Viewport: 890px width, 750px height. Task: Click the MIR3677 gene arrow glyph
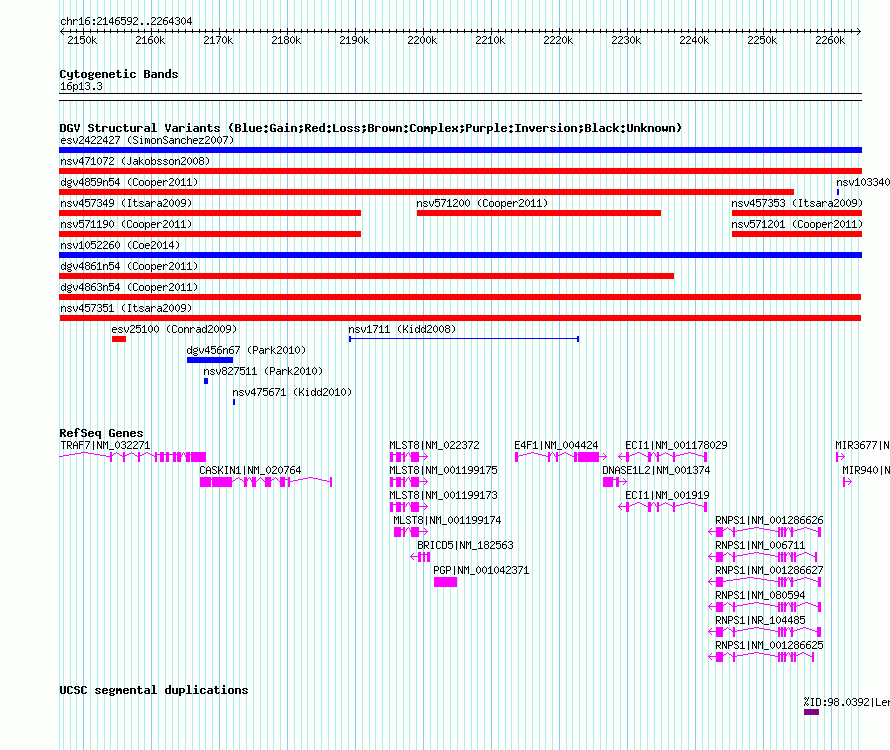click(x=840, y=457)
